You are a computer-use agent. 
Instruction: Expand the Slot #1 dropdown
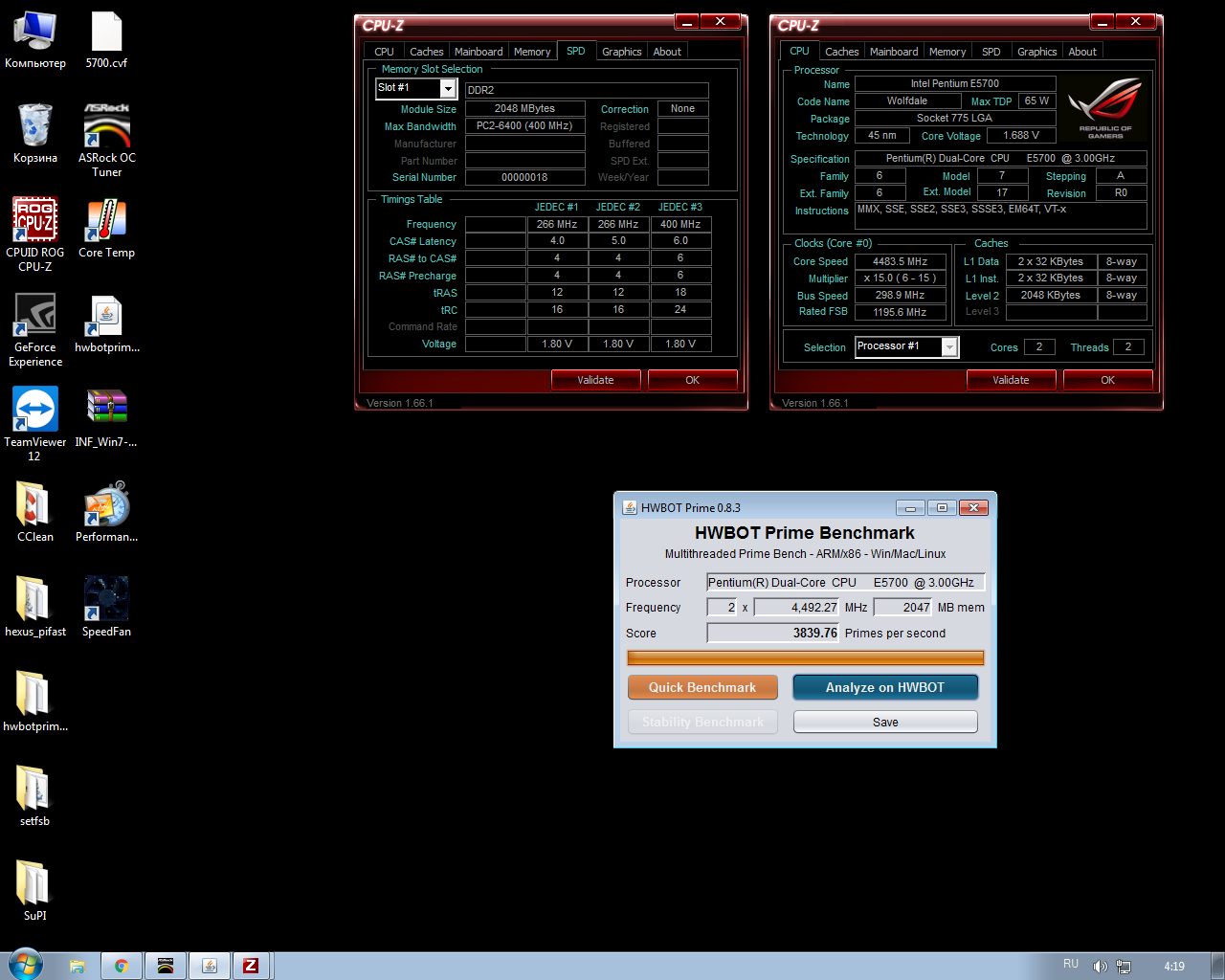tap(447, 88)
